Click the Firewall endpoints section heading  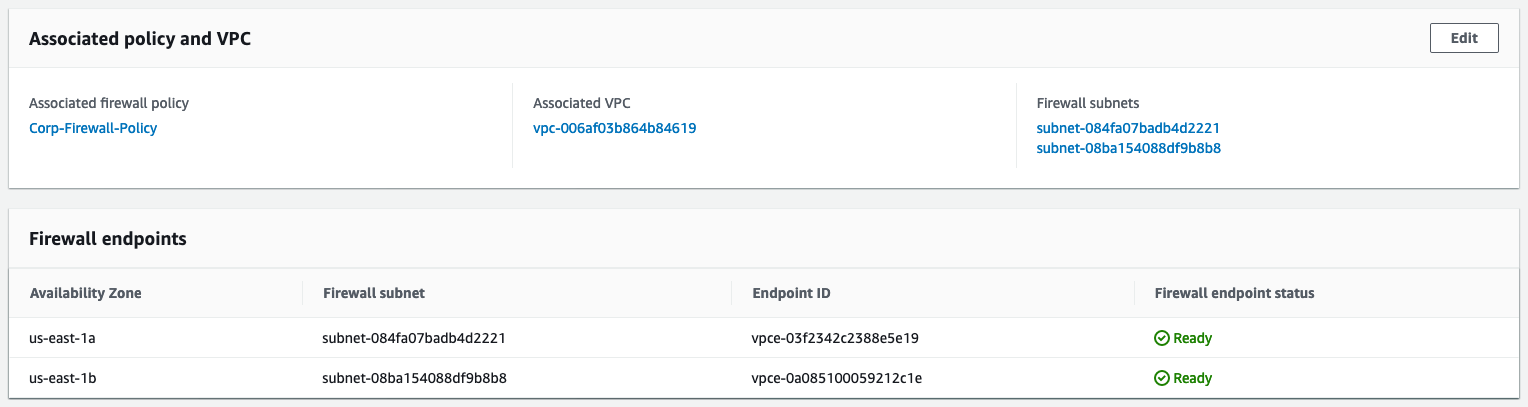click(x=108, y=239)
